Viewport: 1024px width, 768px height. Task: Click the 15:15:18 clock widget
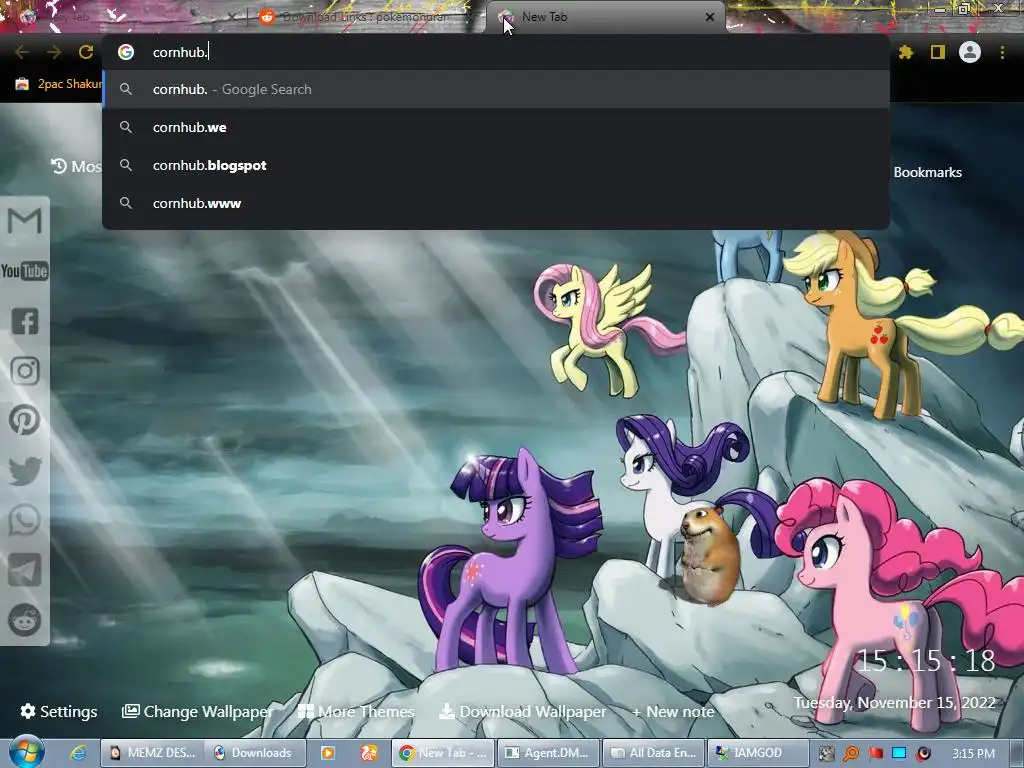point(926,661)
